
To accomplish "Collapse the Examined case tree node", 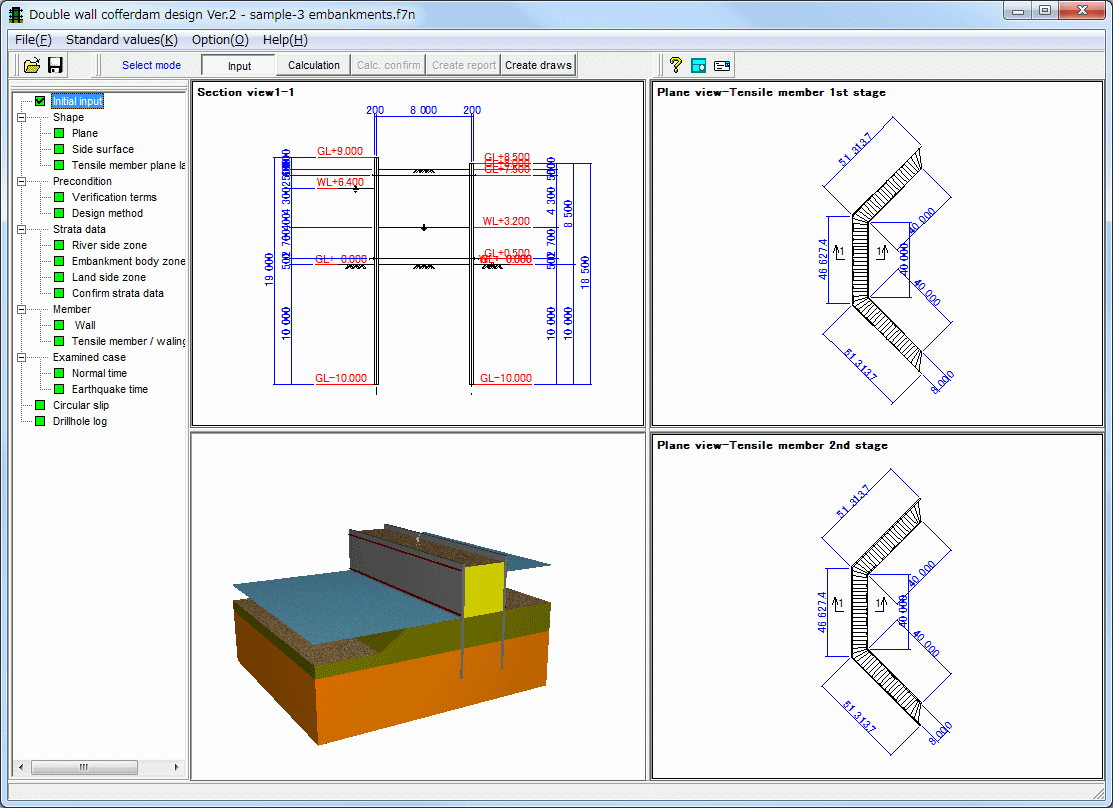I will point(21,357).
